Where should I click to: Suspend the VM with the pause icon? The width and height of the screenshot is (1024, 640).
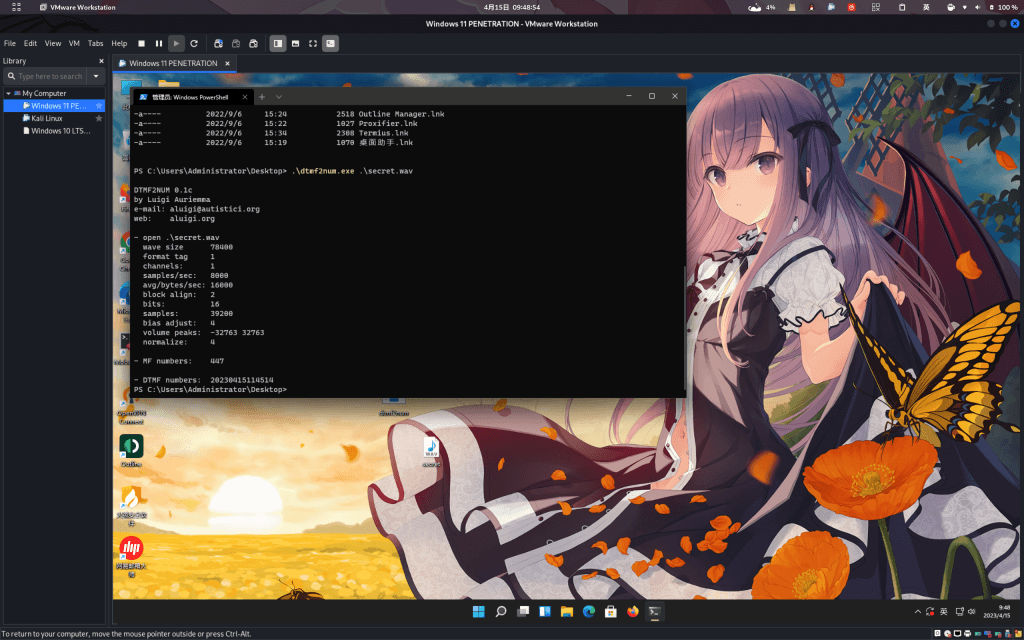coord(159,44)
